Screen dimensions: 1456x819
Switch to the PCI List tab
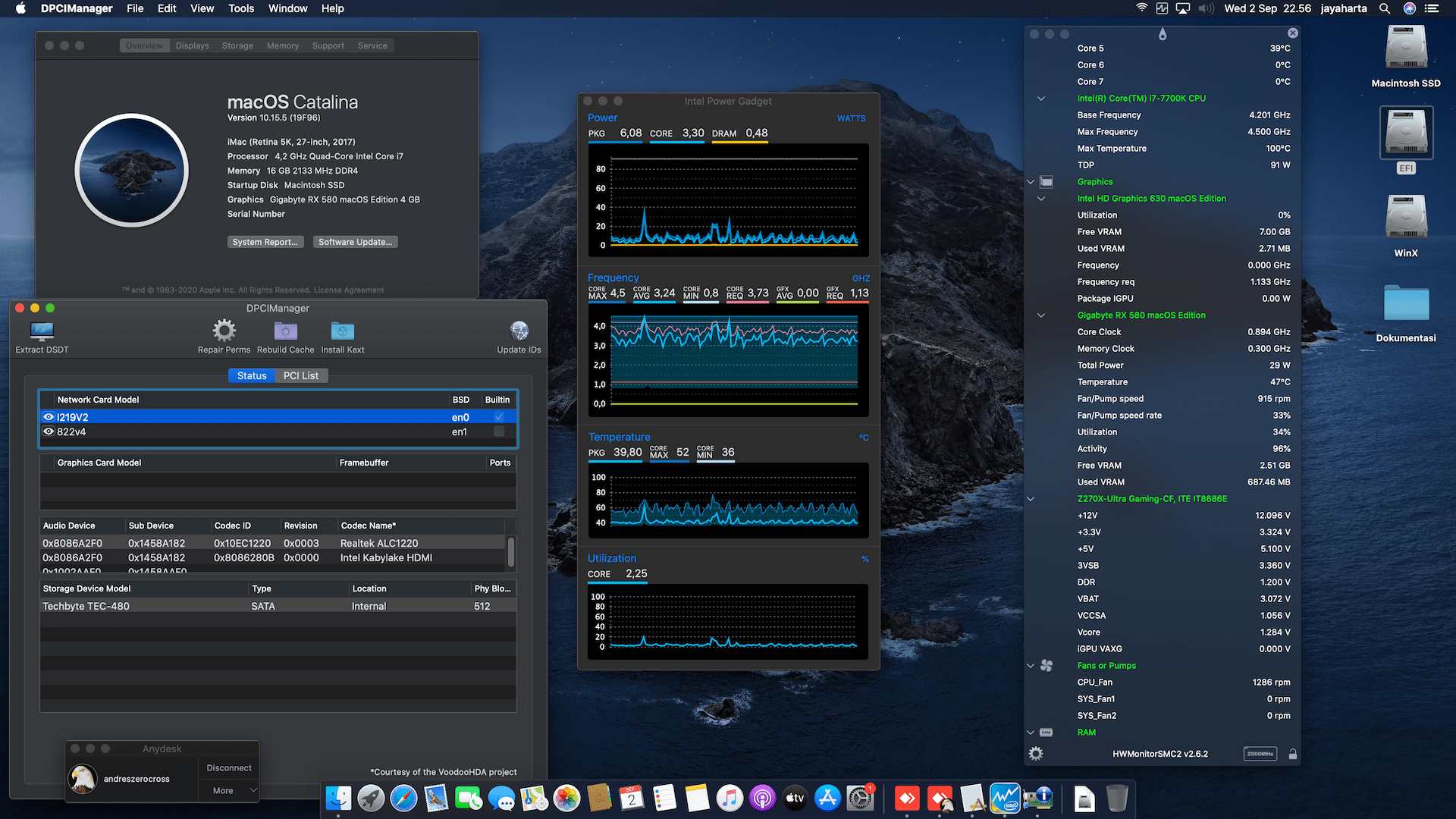[x=301, y=375]
